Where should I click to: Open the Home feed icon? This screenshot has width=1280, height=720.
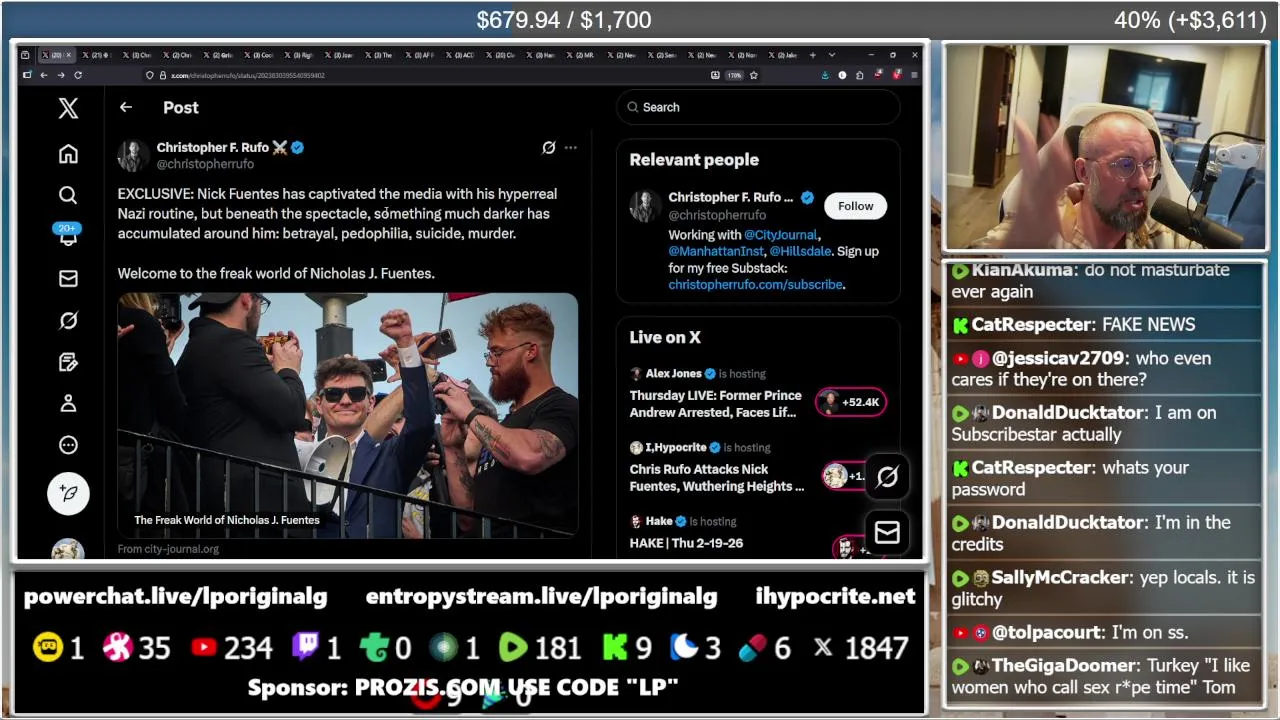[x=68, y=154]
